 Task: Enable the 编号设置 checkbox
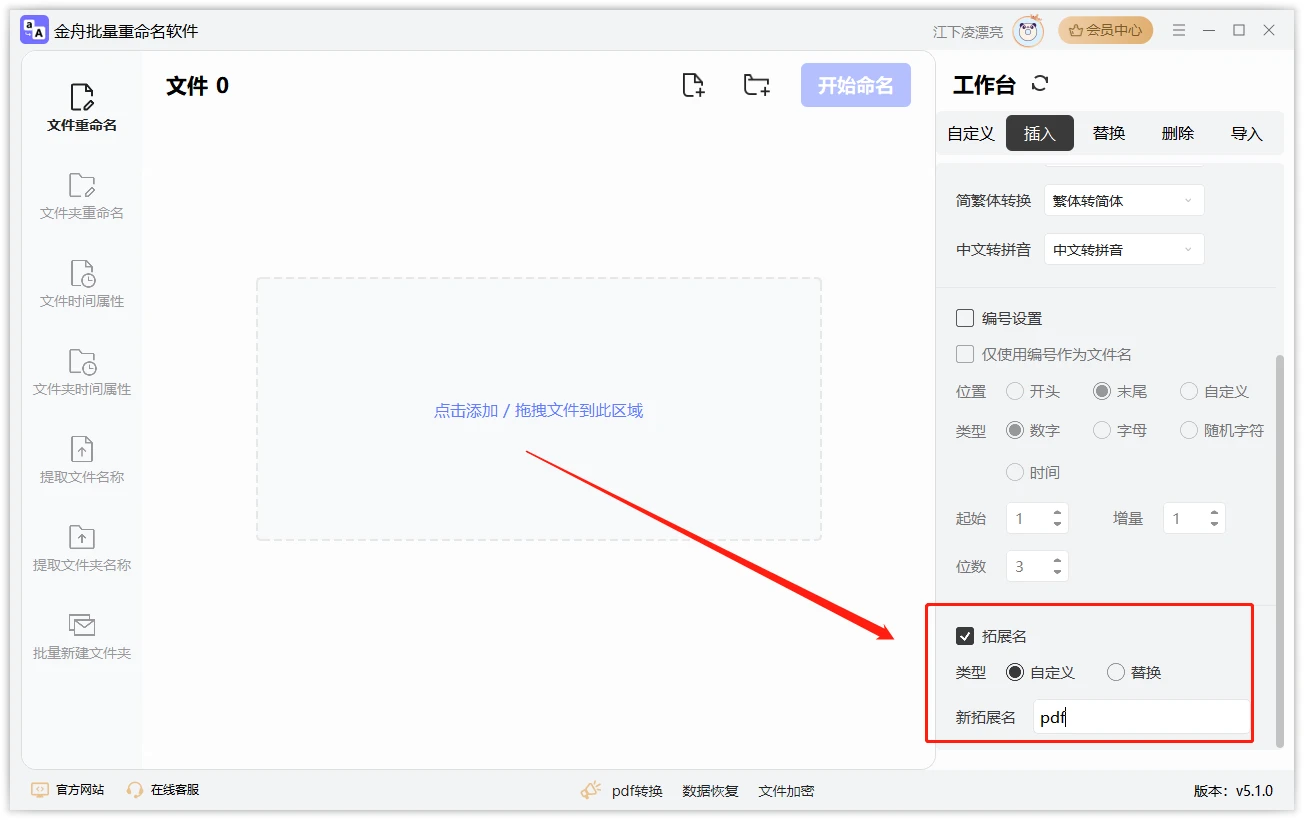pos(965,318)
